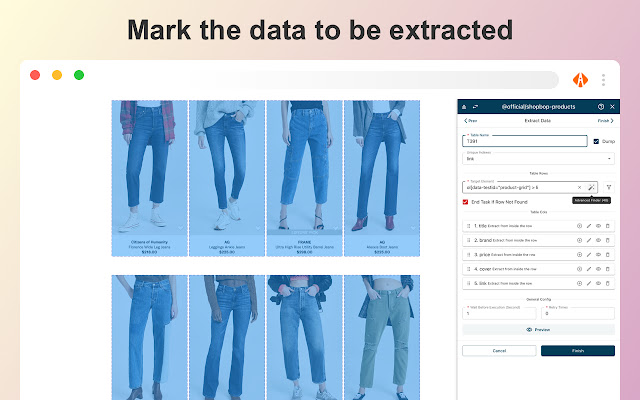
Task: Open the help icon in panel header
Action: [x=601, y=107]
